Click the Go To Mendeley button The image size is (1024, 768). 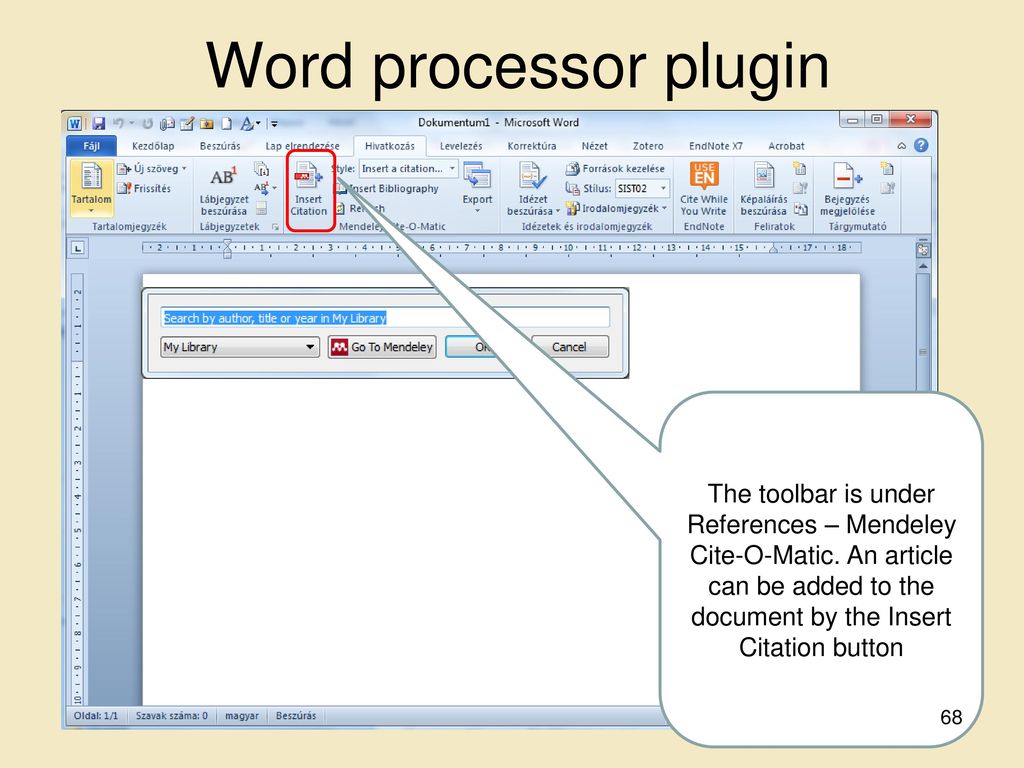(x=382, y=347)
